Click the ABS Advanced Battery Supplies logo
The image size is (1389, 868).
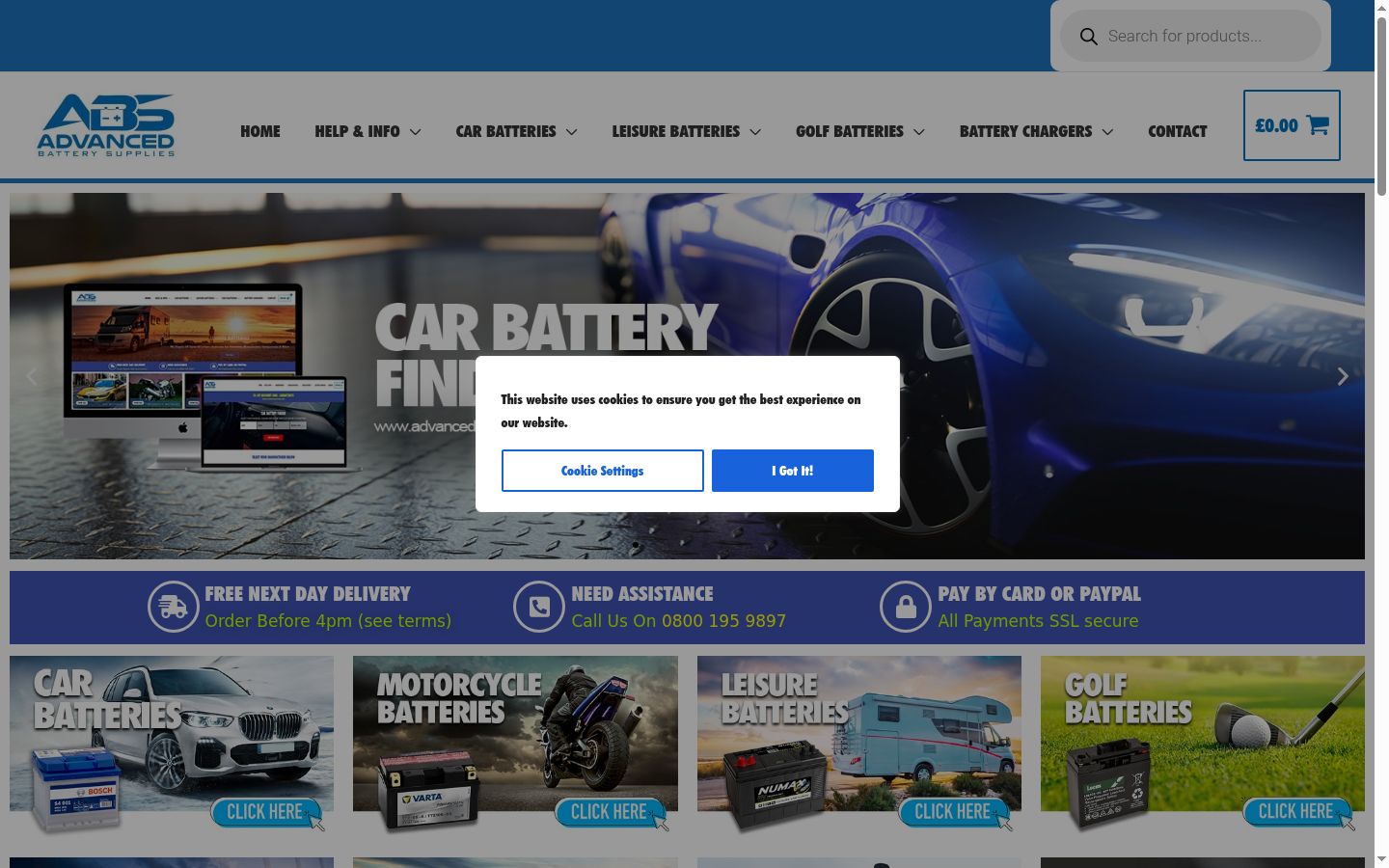(x=106, y=125)
